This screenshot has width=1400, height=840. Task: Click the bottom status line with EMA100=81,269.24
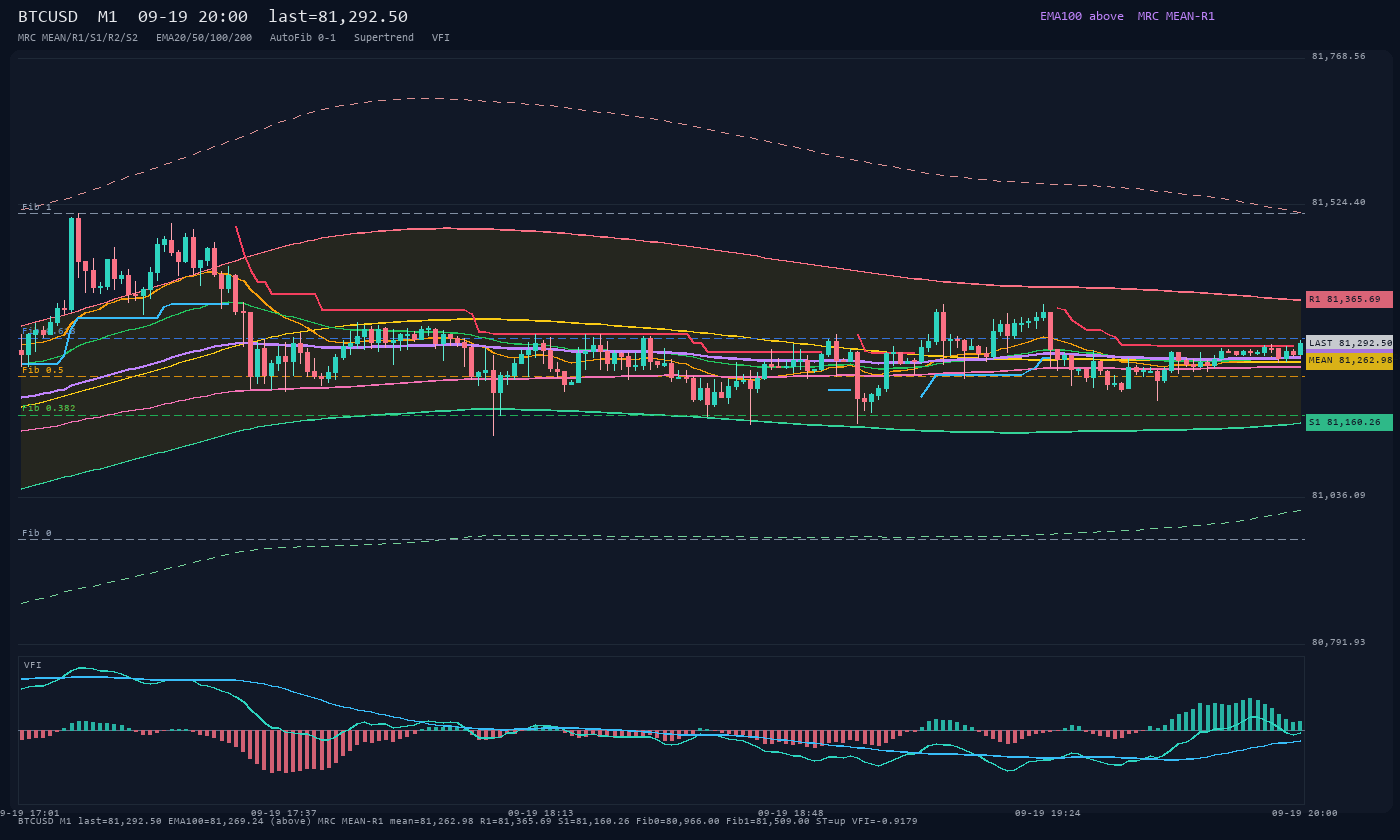coord(468,821)
